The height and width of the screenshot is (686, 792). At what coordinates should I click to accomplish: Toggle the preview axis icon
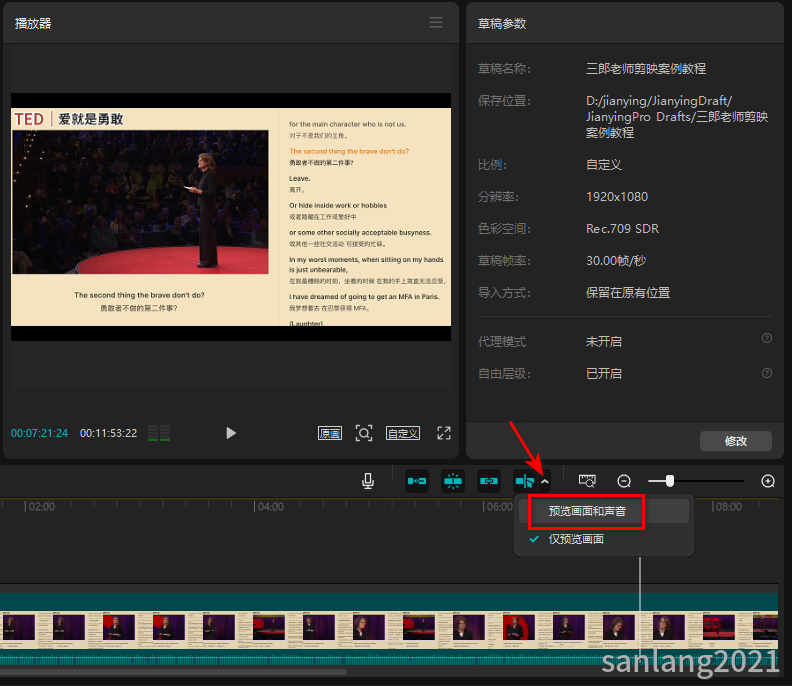coord(525,481)
